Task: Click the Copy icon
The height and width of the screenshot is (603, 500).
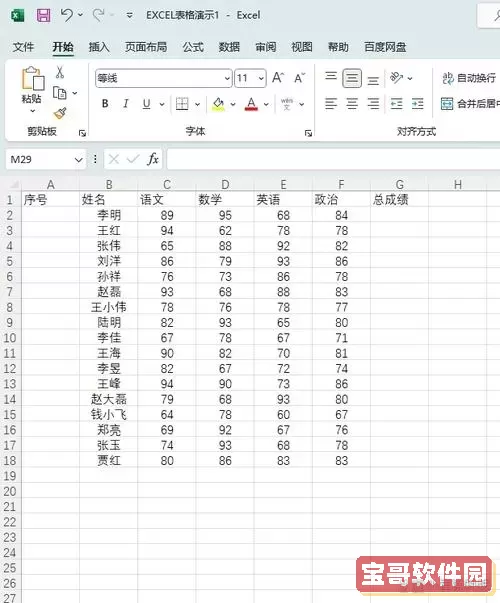Action: click(60, 93)
